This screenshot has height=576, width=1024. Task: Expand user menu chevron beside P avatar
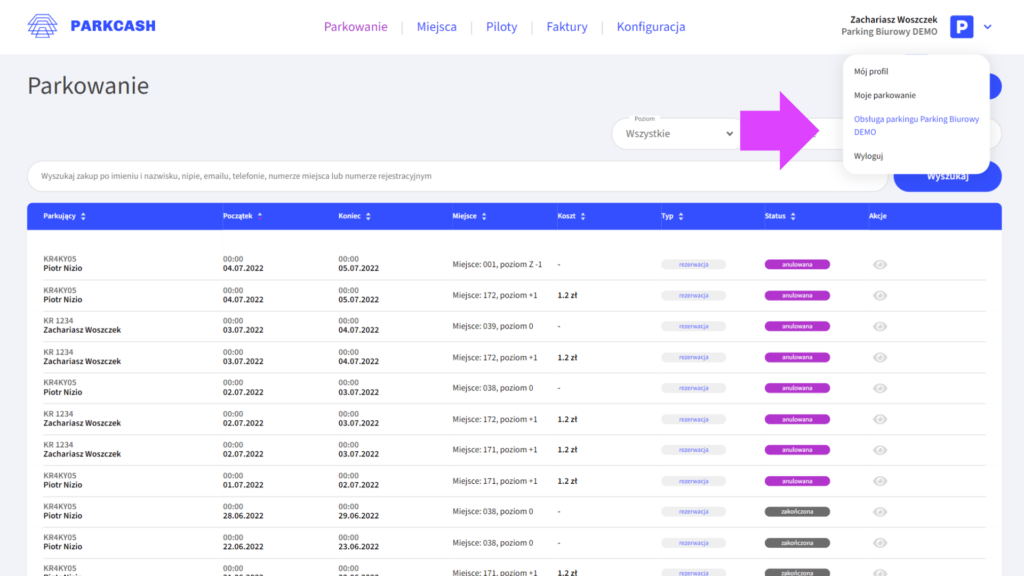[987, 27]
